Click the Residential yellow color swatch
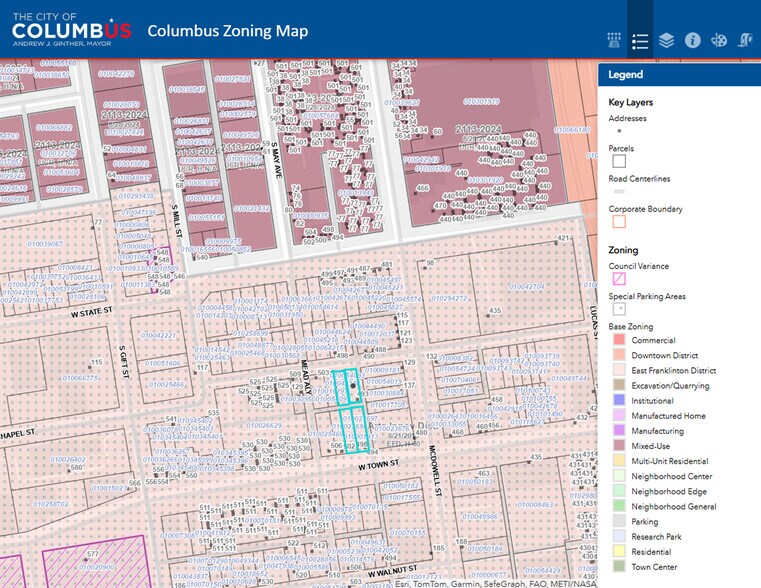Viewport: 761px width, 588px height. [x=619, y=552]
